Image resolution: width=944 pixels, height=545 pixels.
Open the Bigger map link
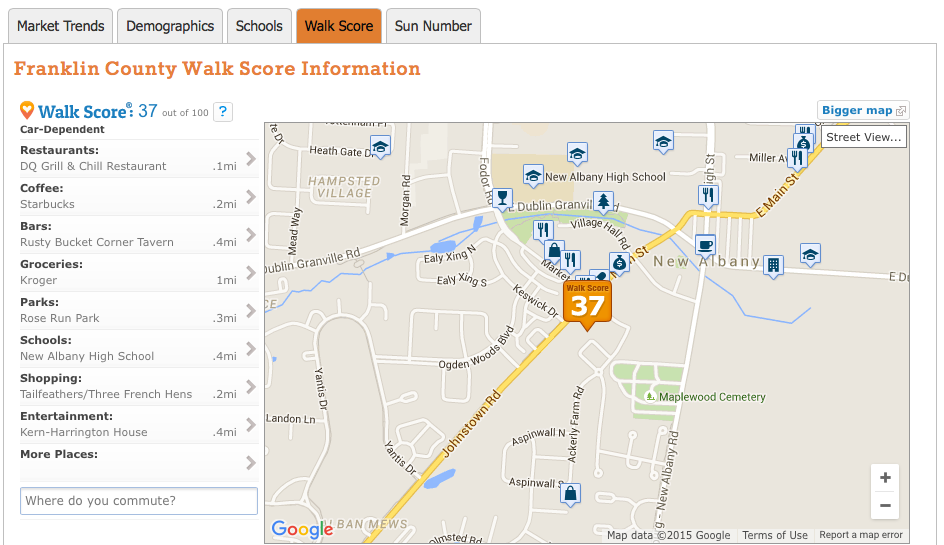point(862,110)
